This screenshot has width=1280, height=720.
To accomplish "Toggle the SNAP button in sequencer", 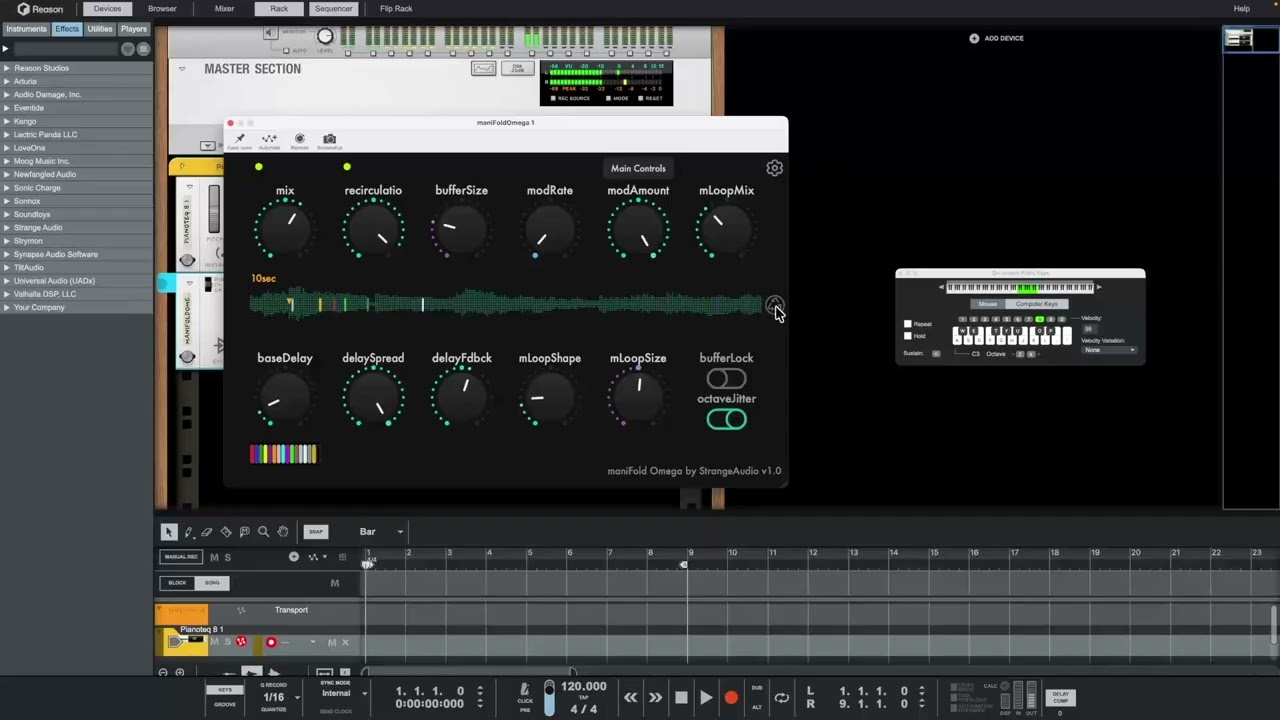I will (x=316, y=532).
